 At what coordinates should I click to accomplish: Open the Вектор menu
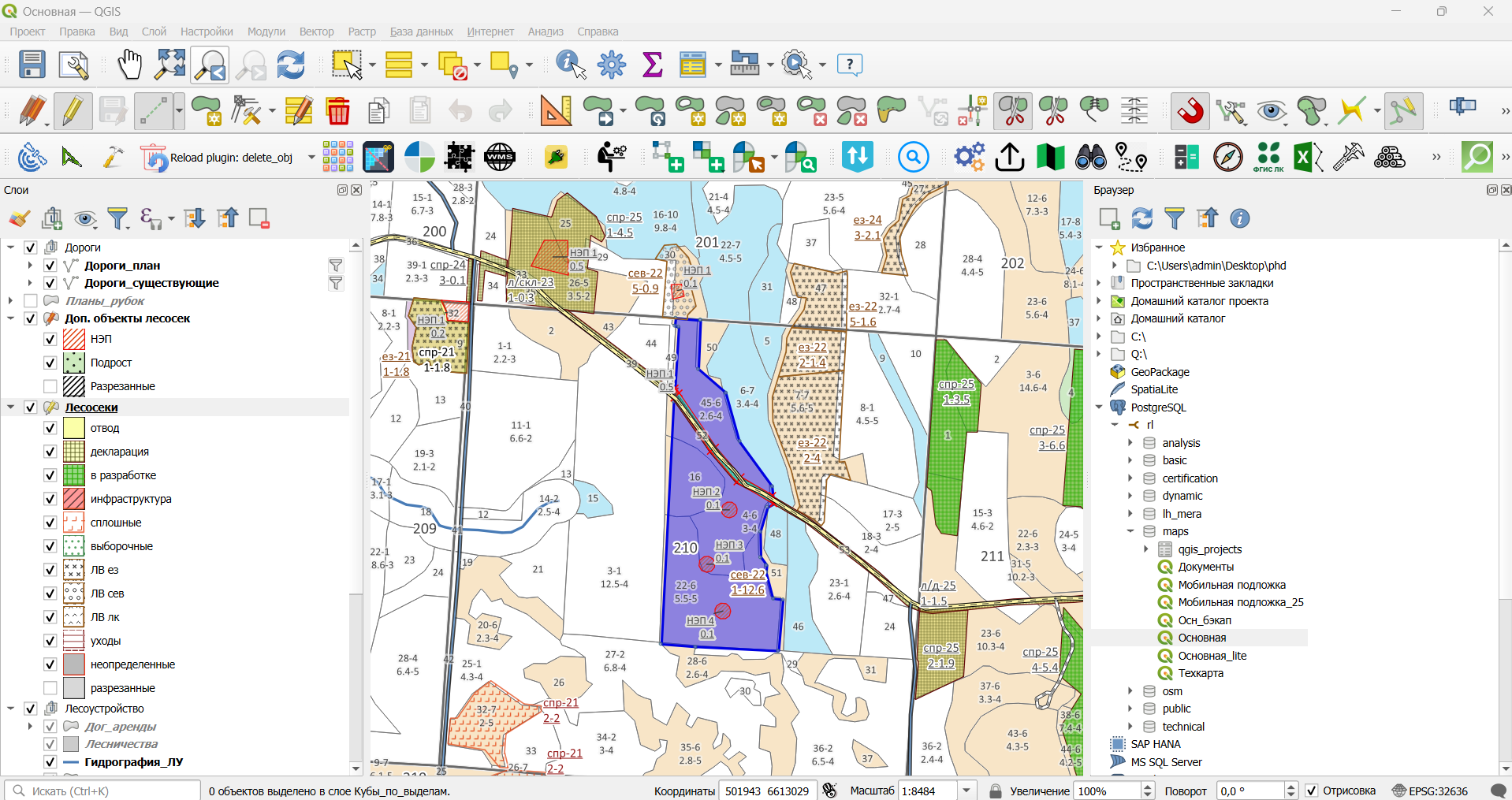(x=317, y=32)
